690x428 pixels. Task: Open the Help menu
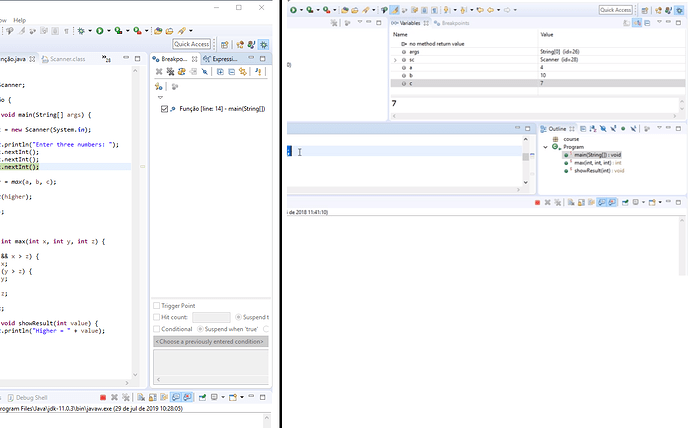tap(19, 20)
